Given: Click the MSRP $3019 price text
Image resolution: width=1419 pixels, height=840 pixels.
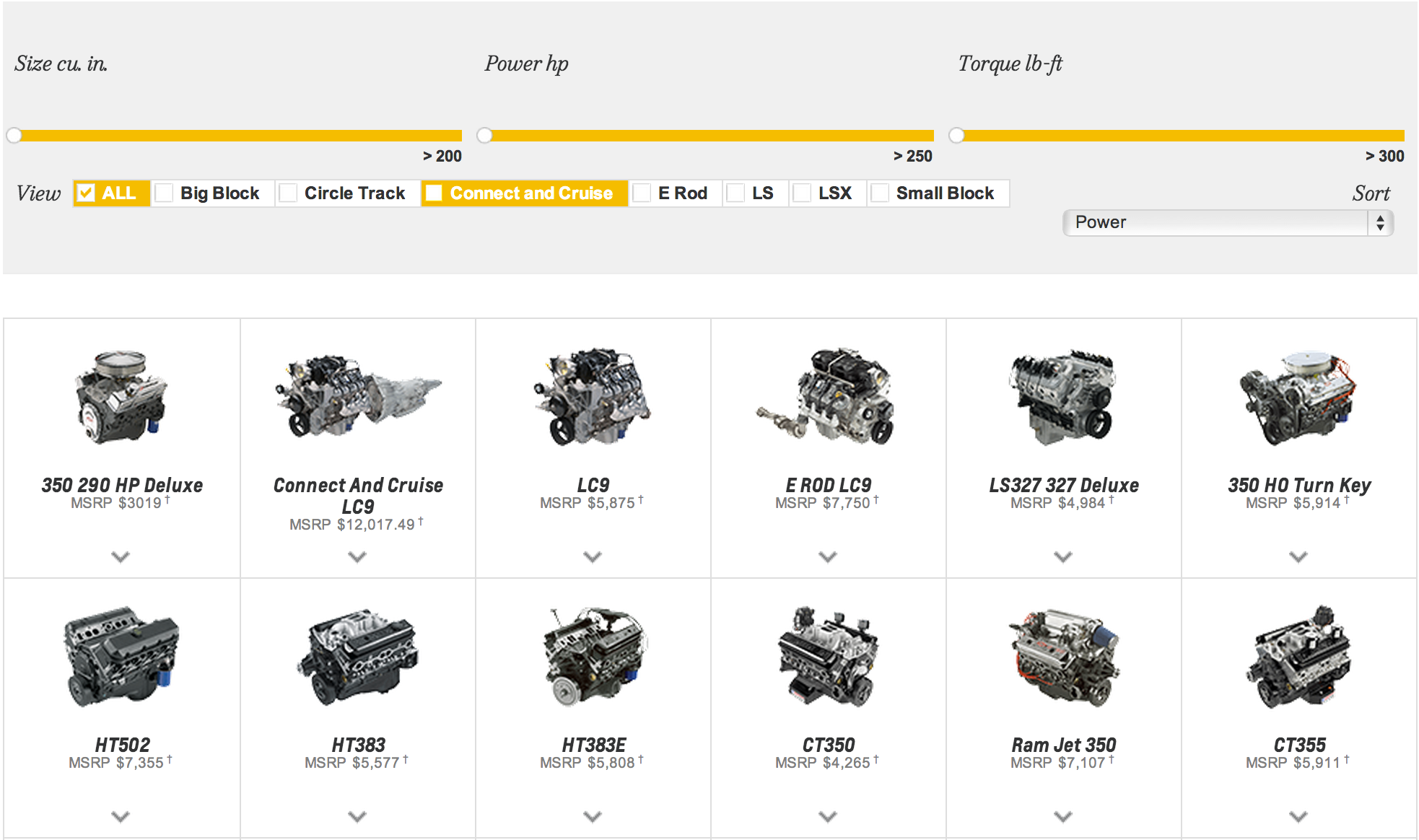Looking at the screenshot, I should tap(121, 503).
